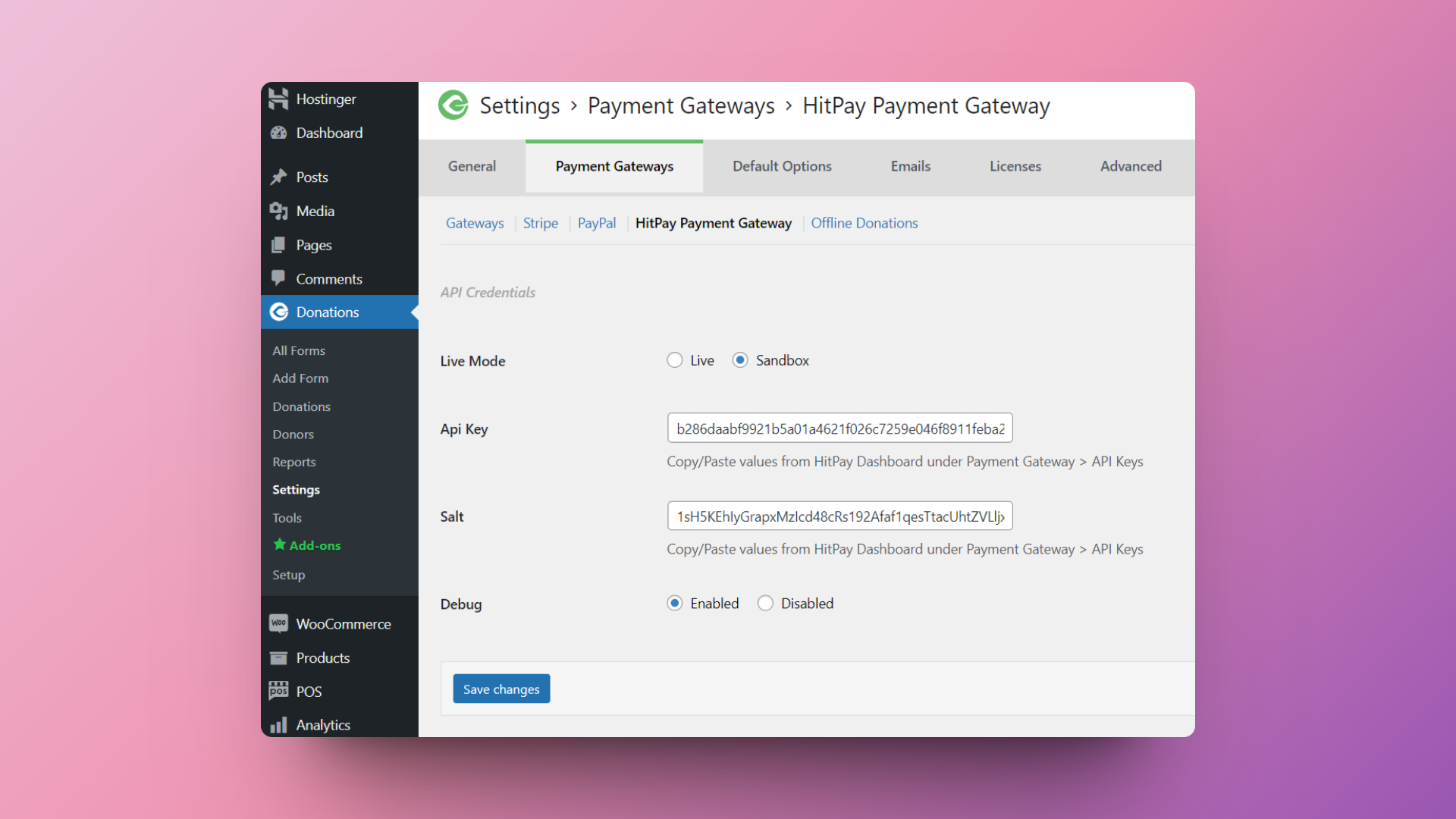Click the Comments speech bubble icon
The width and height of the screenshot is (1456, 819).
[278, 278]
